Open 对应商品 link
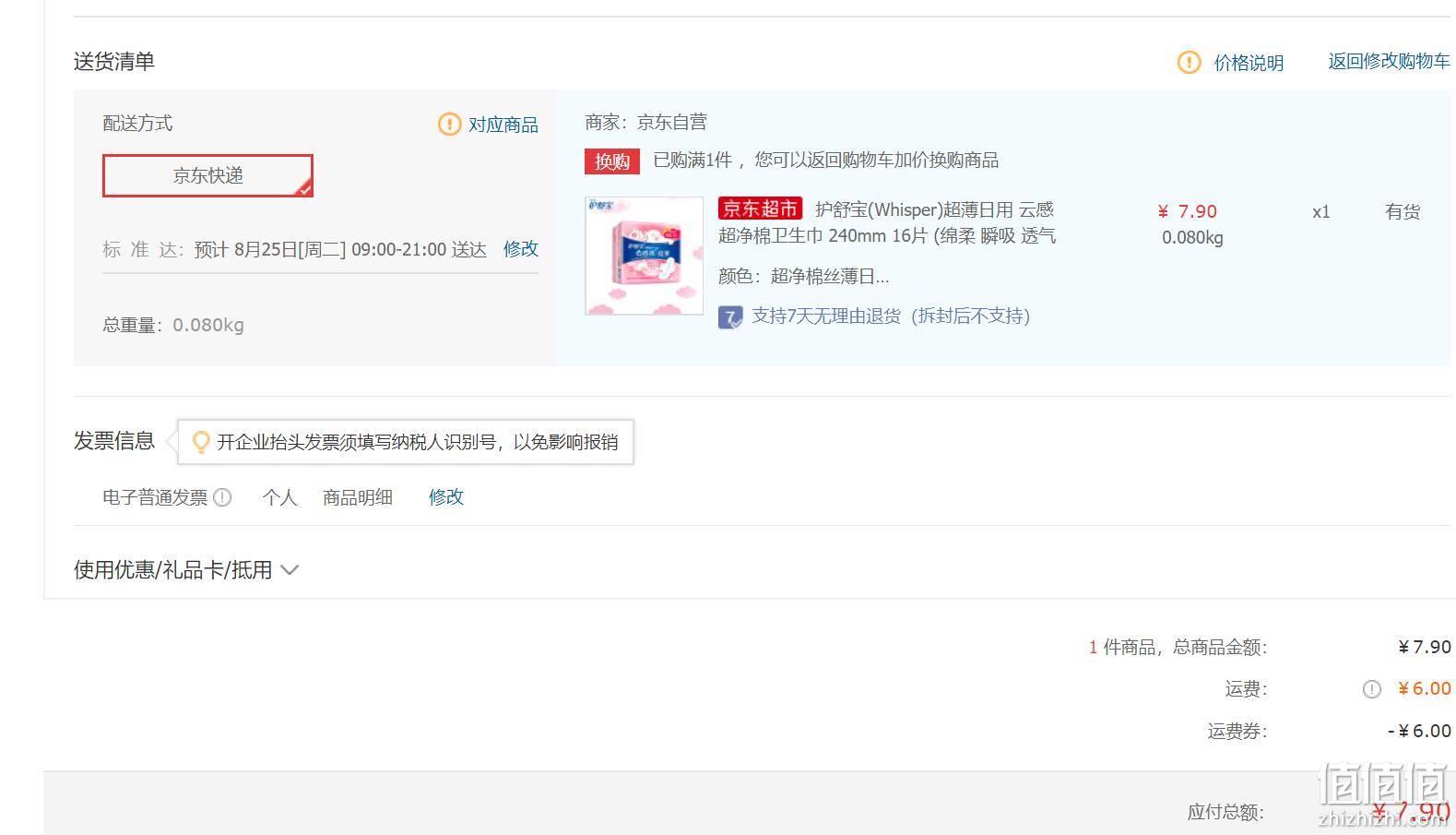The image size is (1456, 835). point(503,125)
